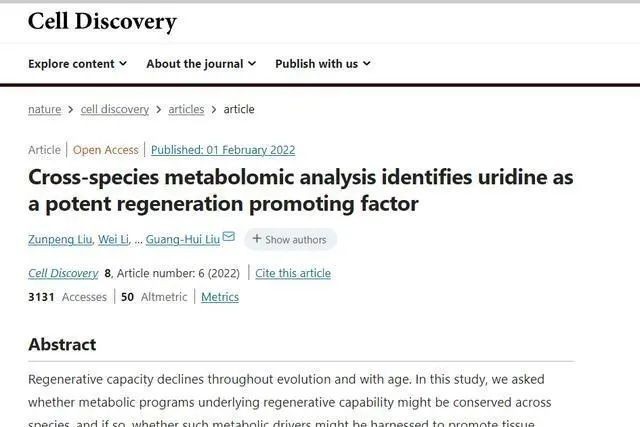Go to nature breadcrumb link

tap(44, 109)
